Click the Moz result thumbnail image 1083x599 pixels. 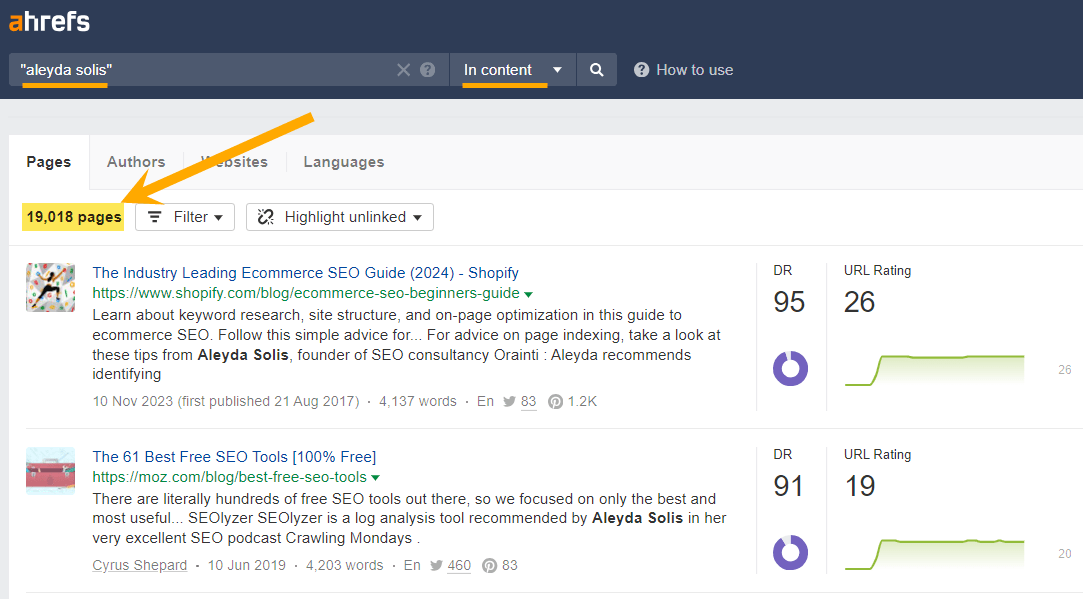[x=50, y=470]
